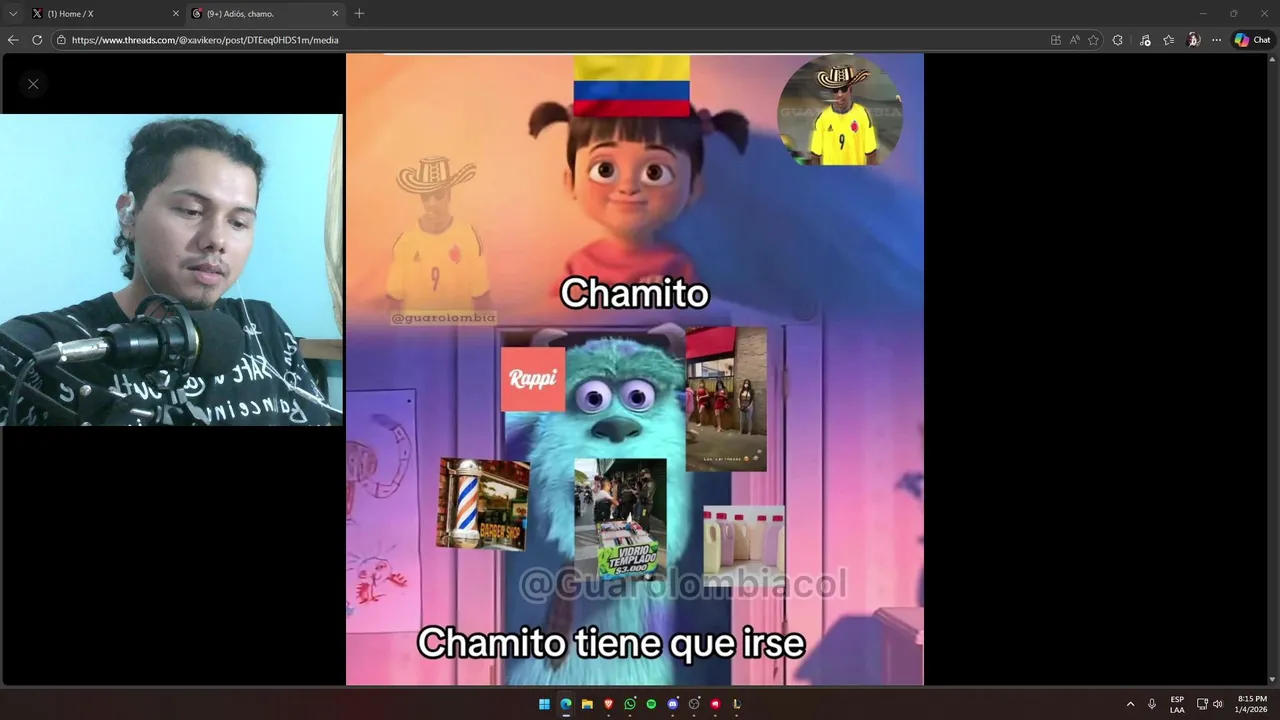Open Brave browser from taskbar
Image resolution: width=1280 pixels, height=720 pixels.
(x=608, y=704)
